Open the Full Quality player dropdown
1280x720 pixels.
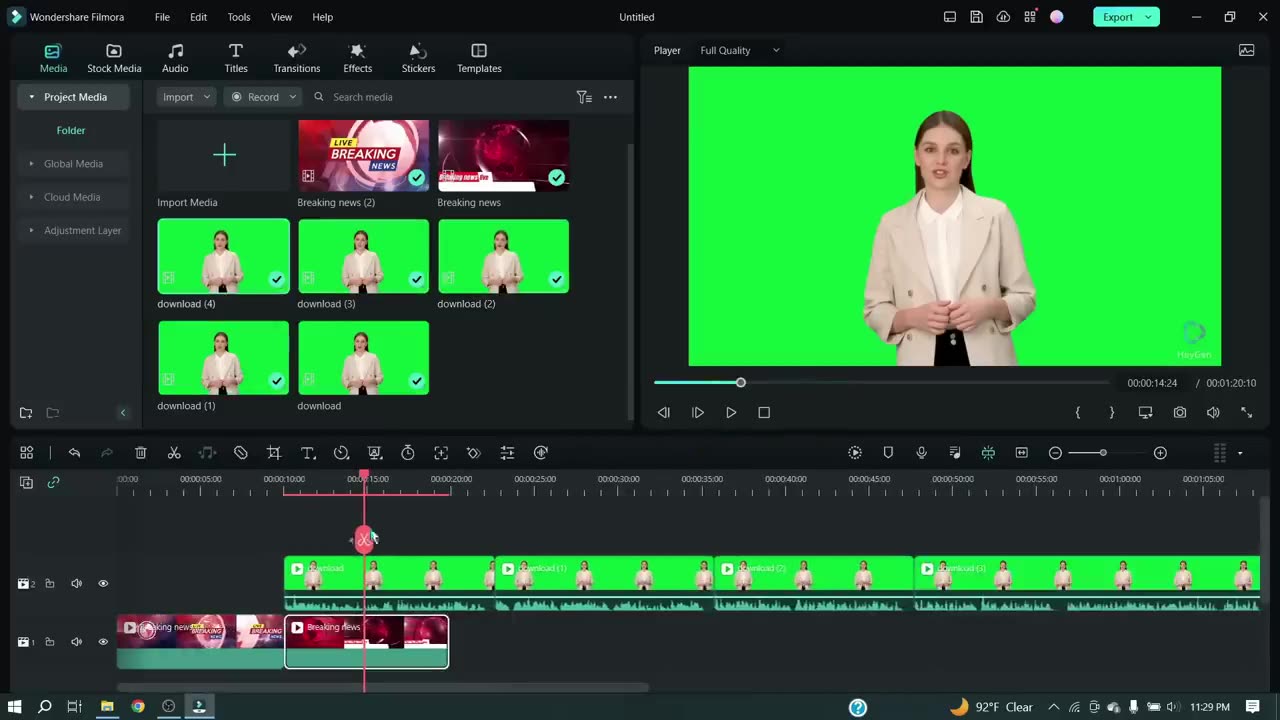click(x=739, y=50)
